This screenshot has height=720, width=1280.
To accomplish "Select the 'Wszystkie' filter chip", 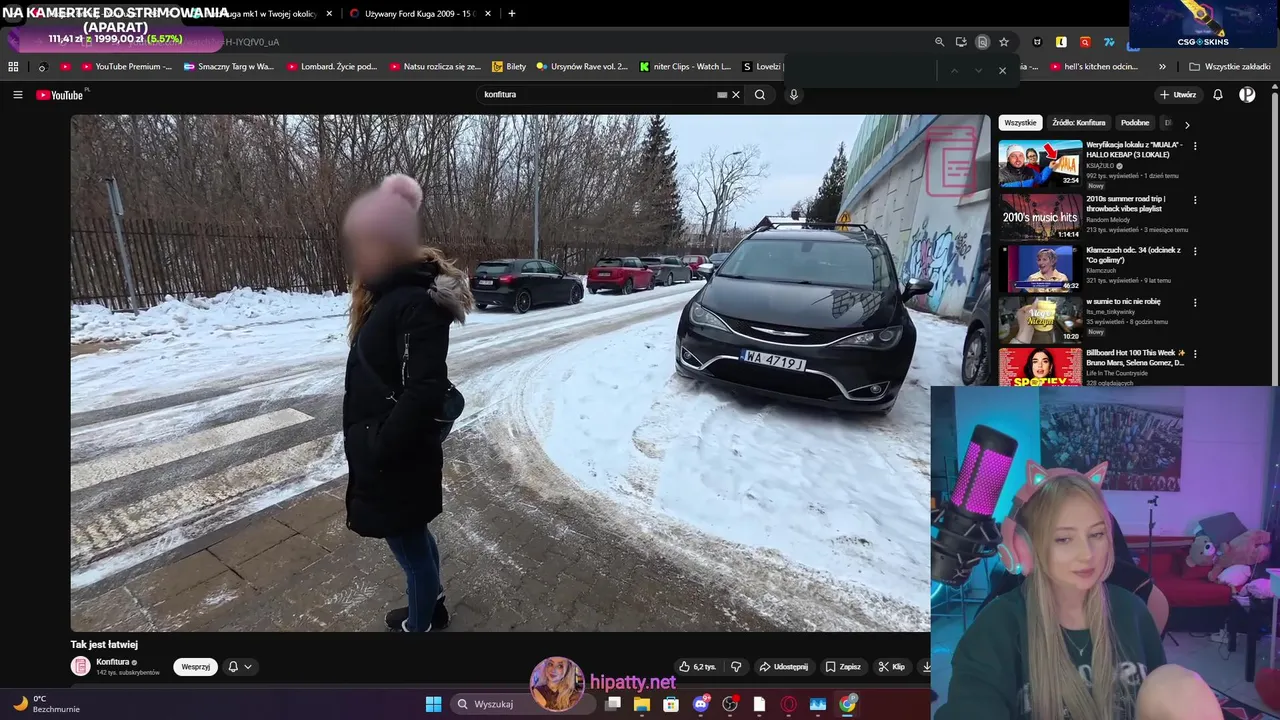I will click(x=1020, y=123).
